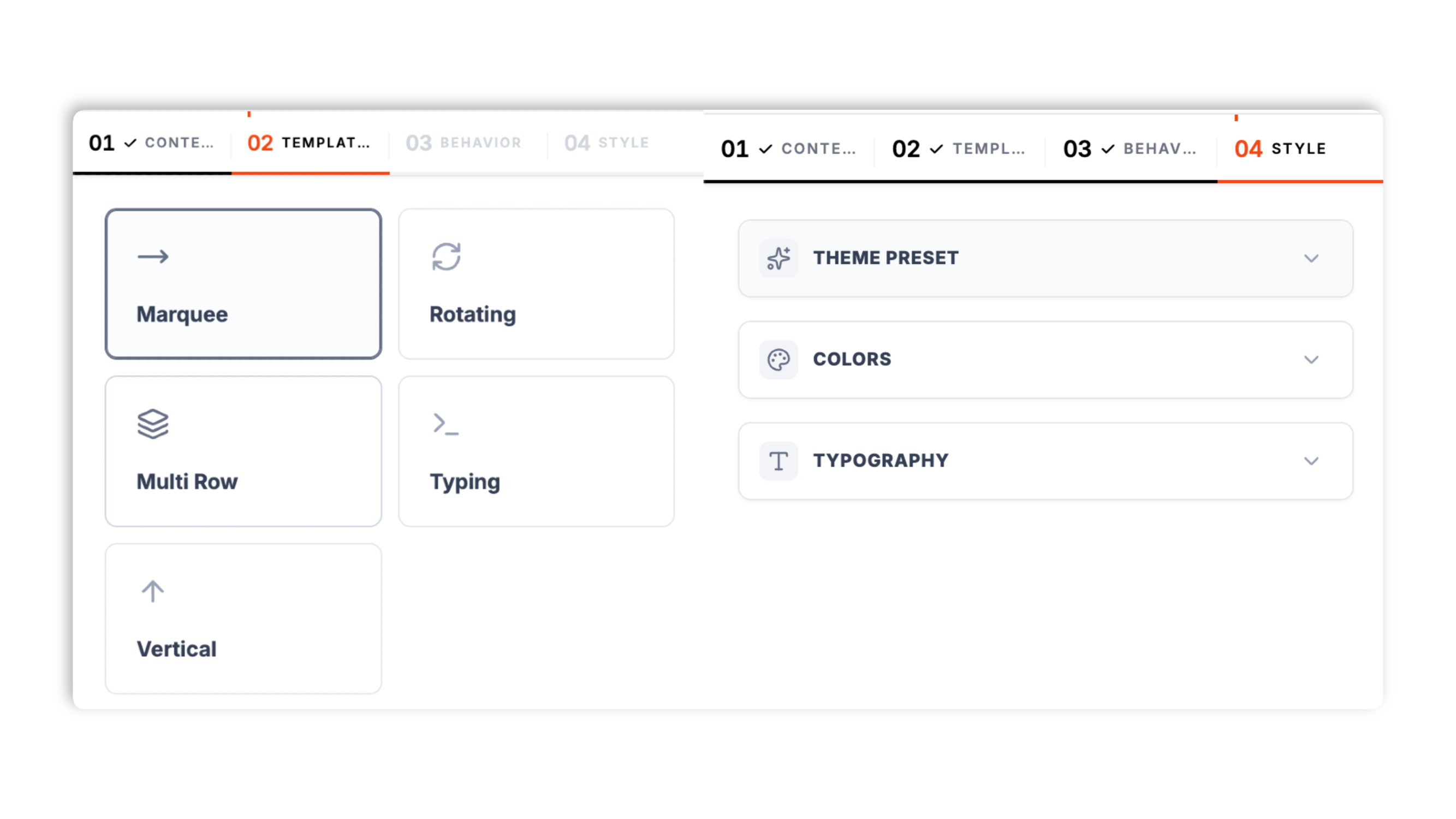Select the Rotating template card

pos(537,284)
